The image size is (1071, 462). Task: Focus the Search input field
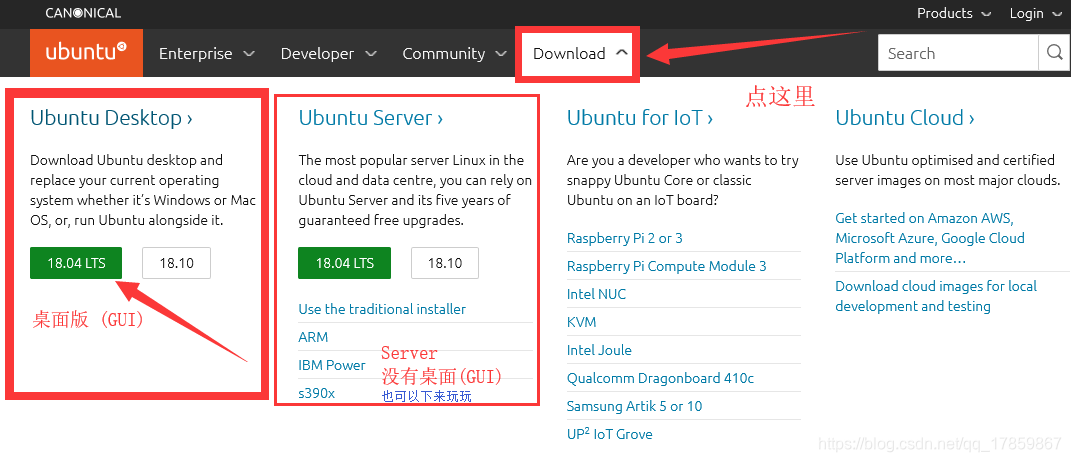click(958, 53)
